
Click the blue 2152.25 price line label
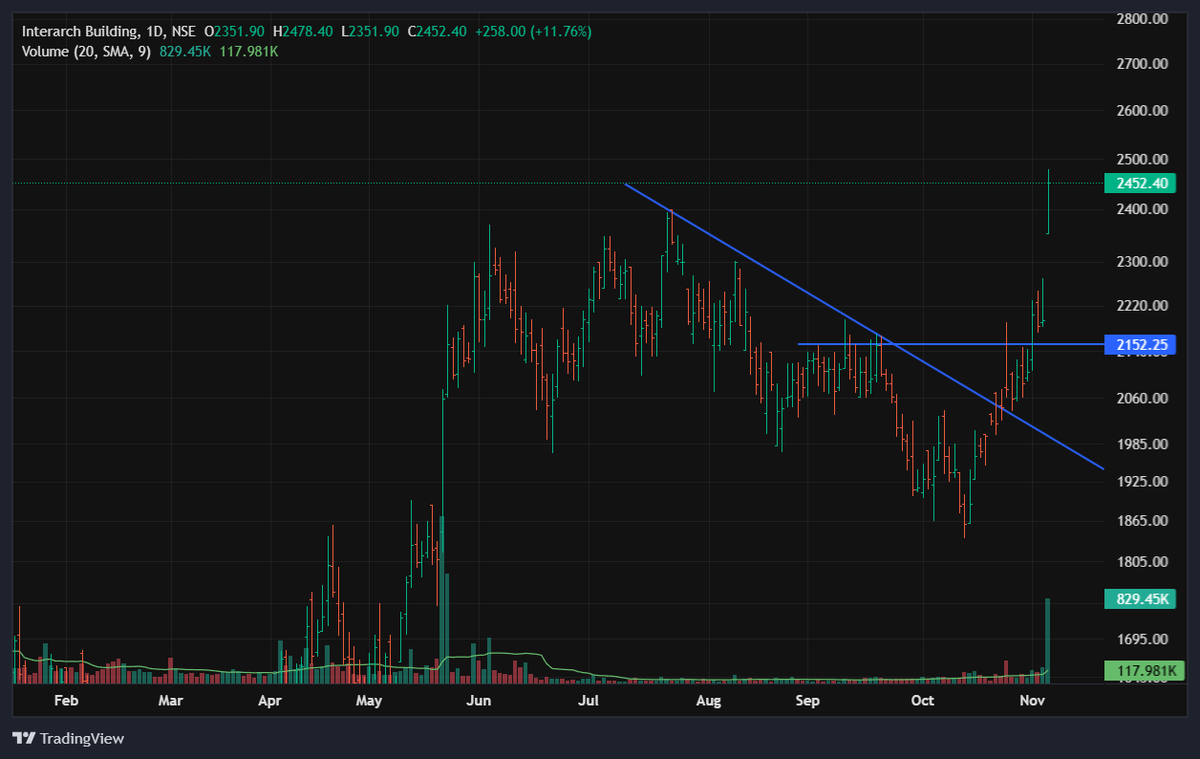pyautogui.click(x=1140, y=345)
